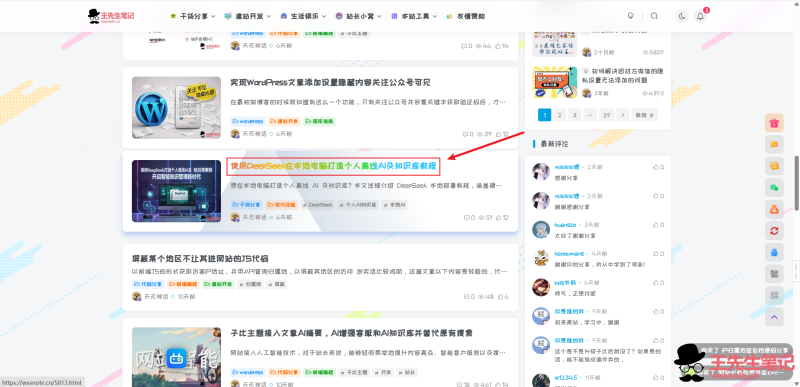Click the 最新评论 section heading

pyautogui.click(x=554, y=144)
